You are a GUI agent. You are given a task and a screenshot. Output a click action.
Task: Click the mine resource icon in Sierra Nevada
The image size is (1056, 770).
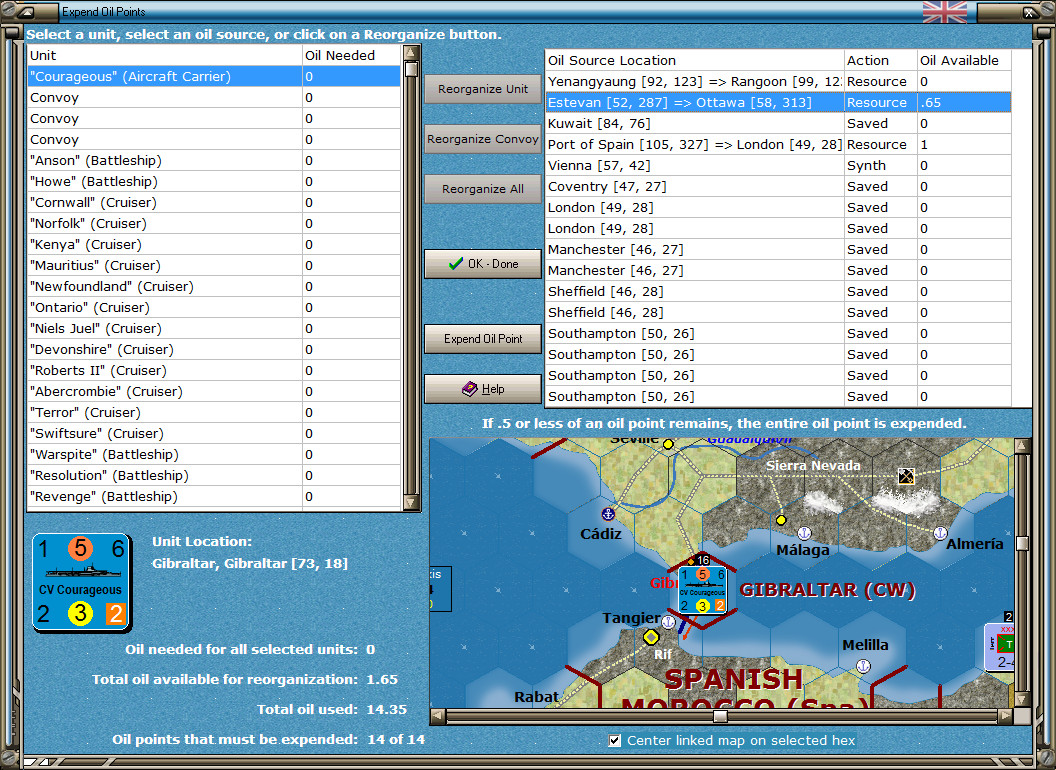click(906, 476)
